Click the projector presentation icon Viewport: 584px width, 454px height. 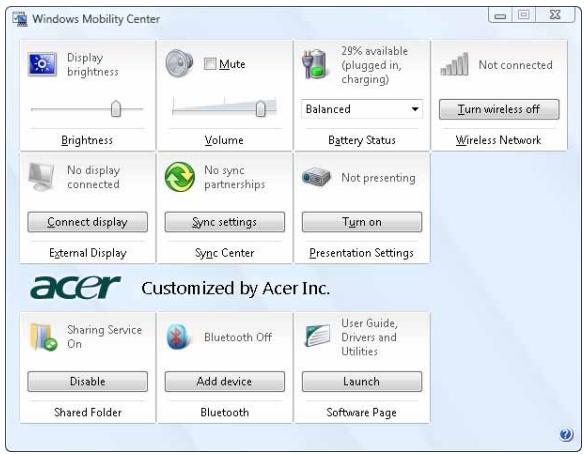tap(316, 177)
